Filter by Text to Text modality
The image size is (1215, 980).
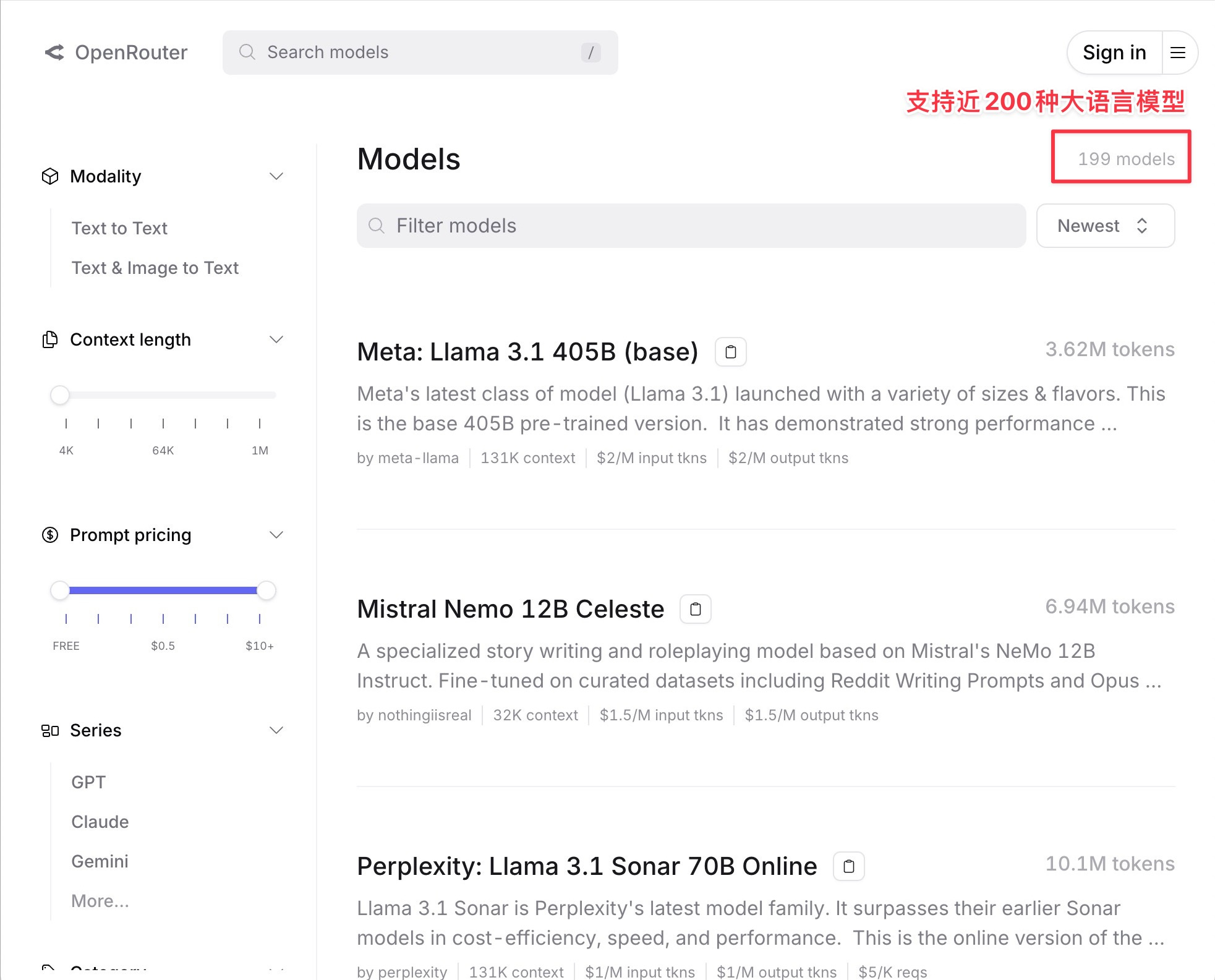coord(119,228)
